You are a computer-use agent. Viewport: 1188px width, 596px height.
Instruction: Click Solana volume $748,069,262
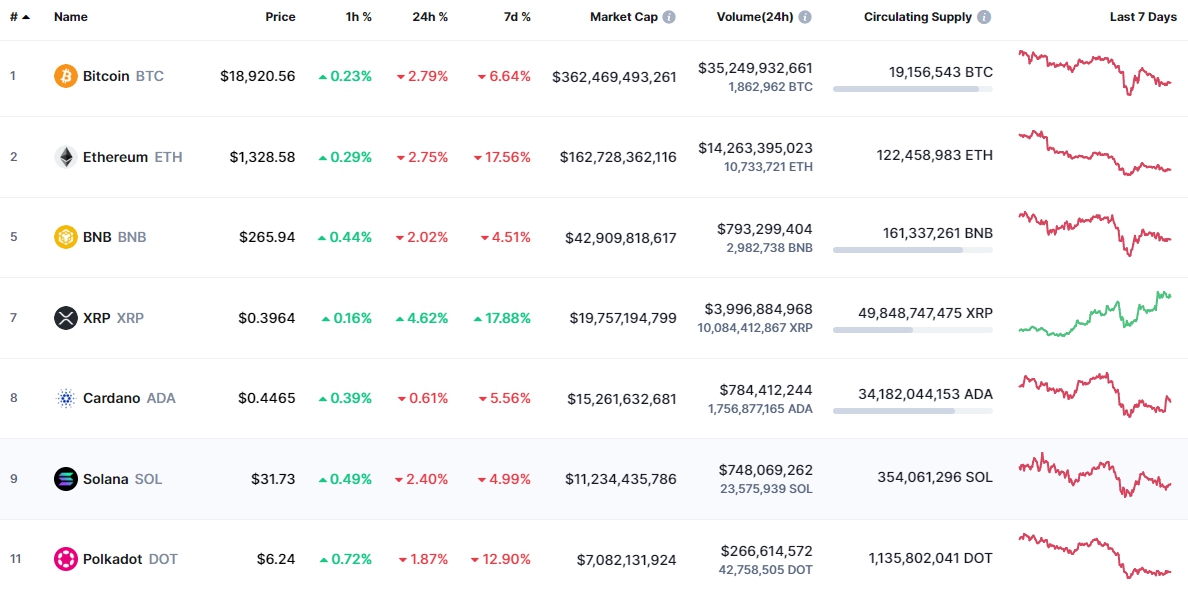click(x=766, y=470)
